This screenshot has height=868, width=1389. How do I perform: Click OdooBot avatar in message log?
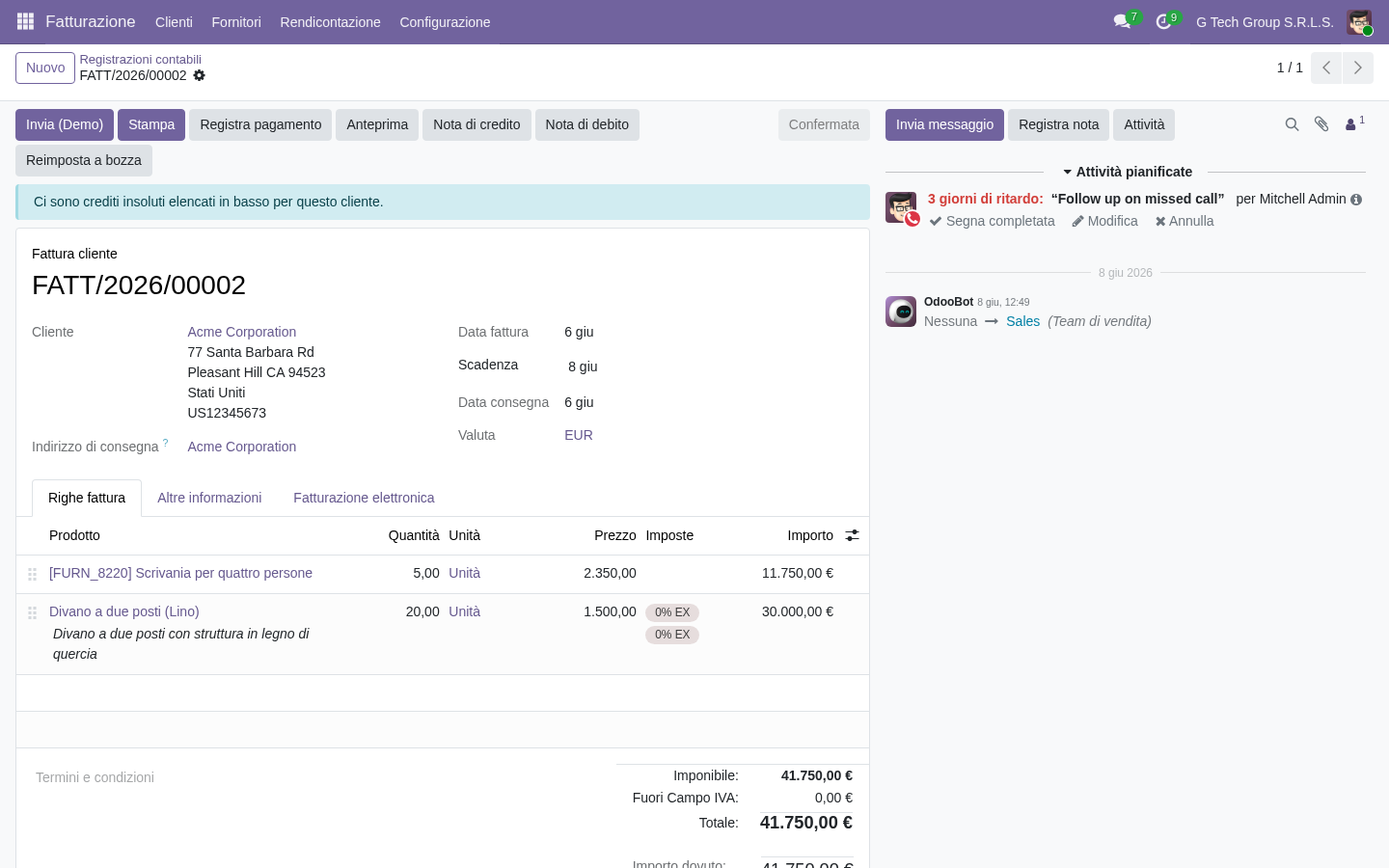click(x=901, y=312)
